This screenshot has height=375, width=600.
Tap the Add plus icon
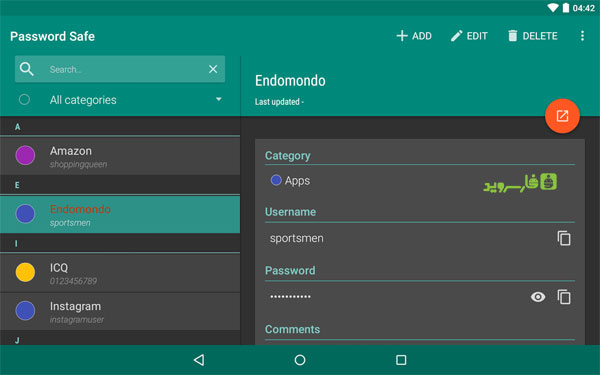pos(402,36)
